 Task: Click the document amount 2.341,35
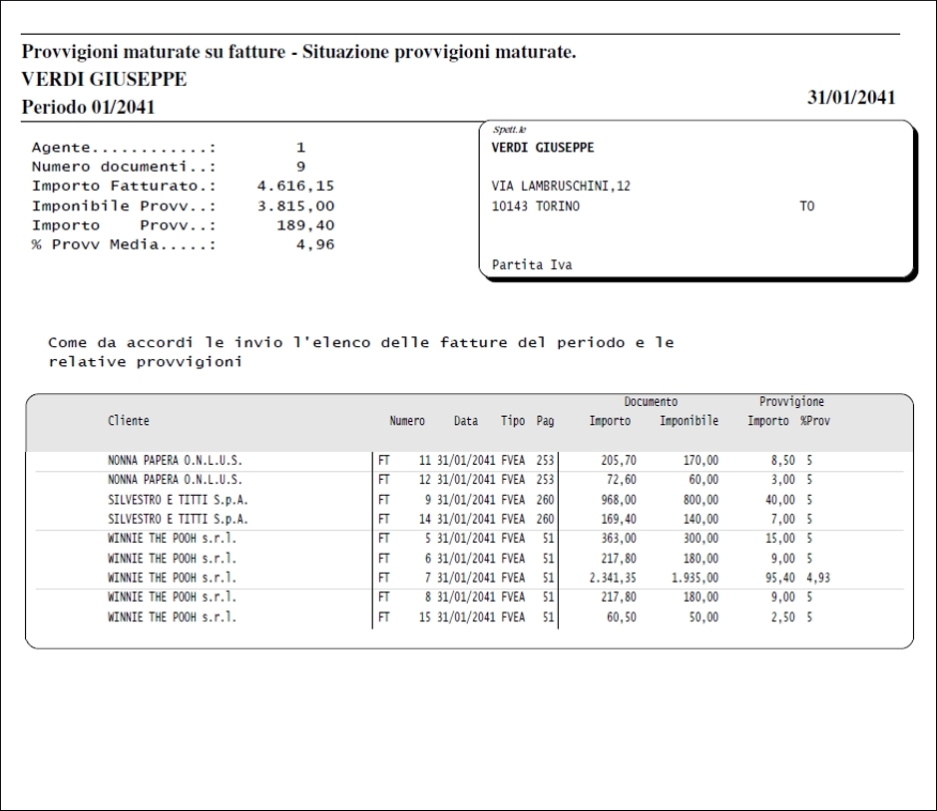coord(613,578)
